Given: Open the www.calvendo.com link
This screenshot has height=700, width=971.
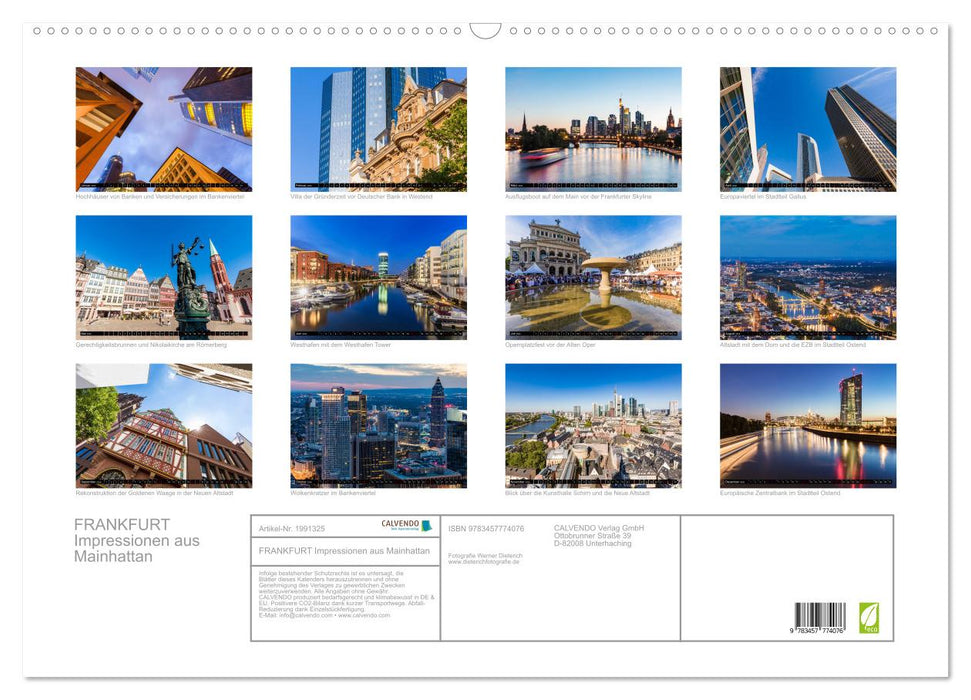Looking at the screenshot, I should coord(366,617).
